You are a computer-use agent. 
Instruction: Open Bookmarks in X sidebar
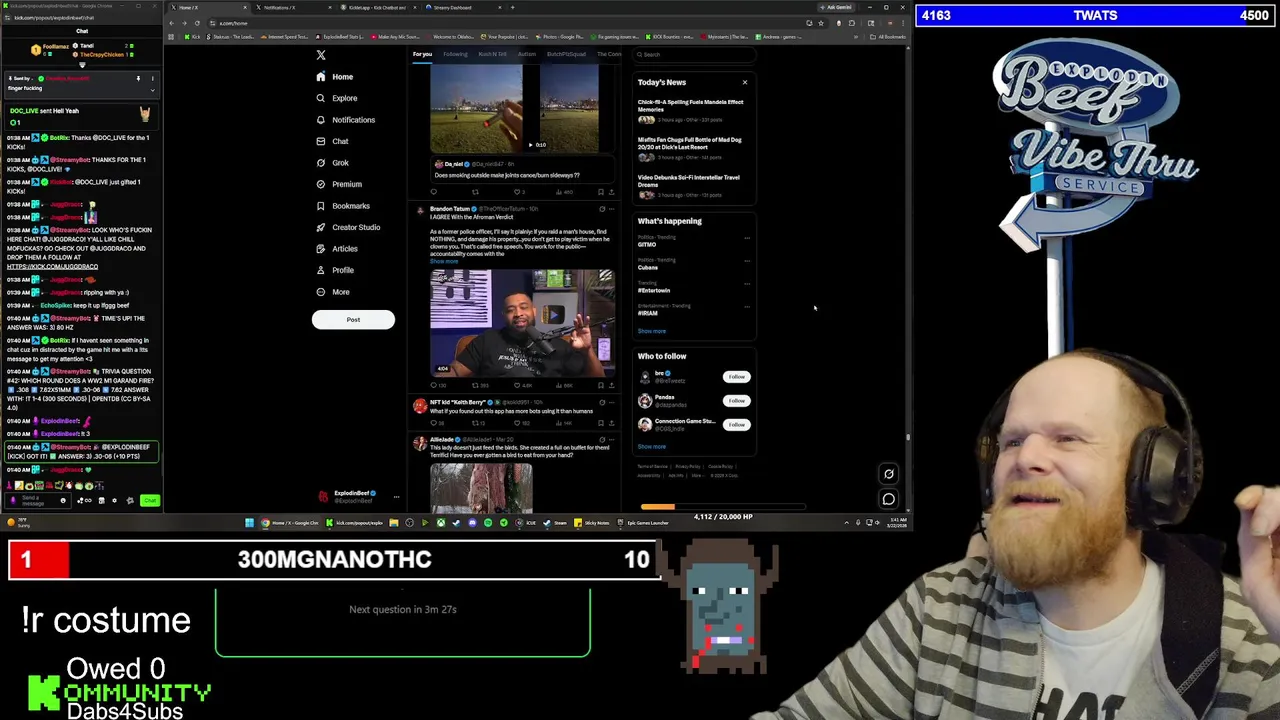343,206
